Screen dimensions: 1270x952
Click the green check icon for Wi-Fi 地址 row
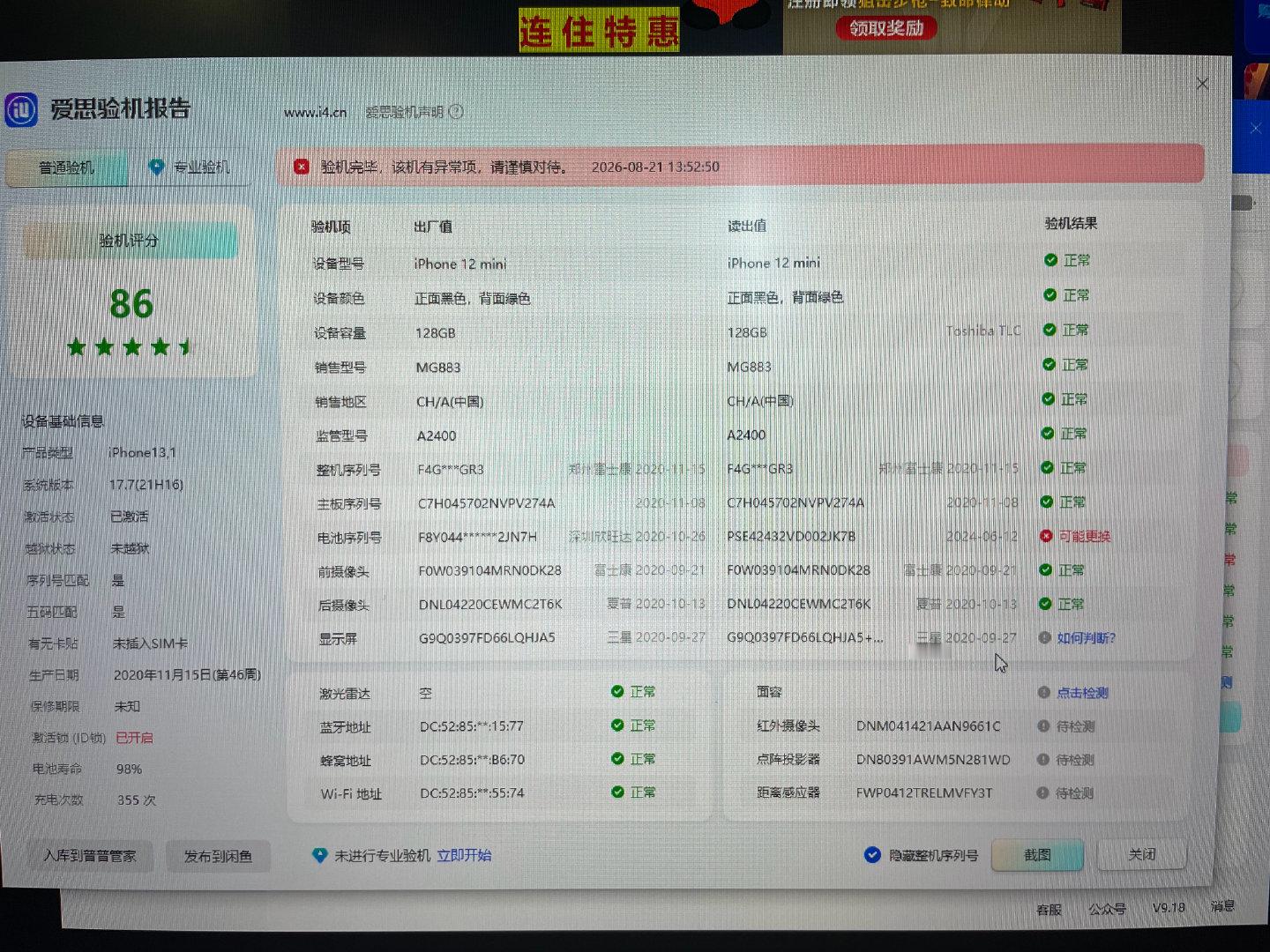(617, 792)
